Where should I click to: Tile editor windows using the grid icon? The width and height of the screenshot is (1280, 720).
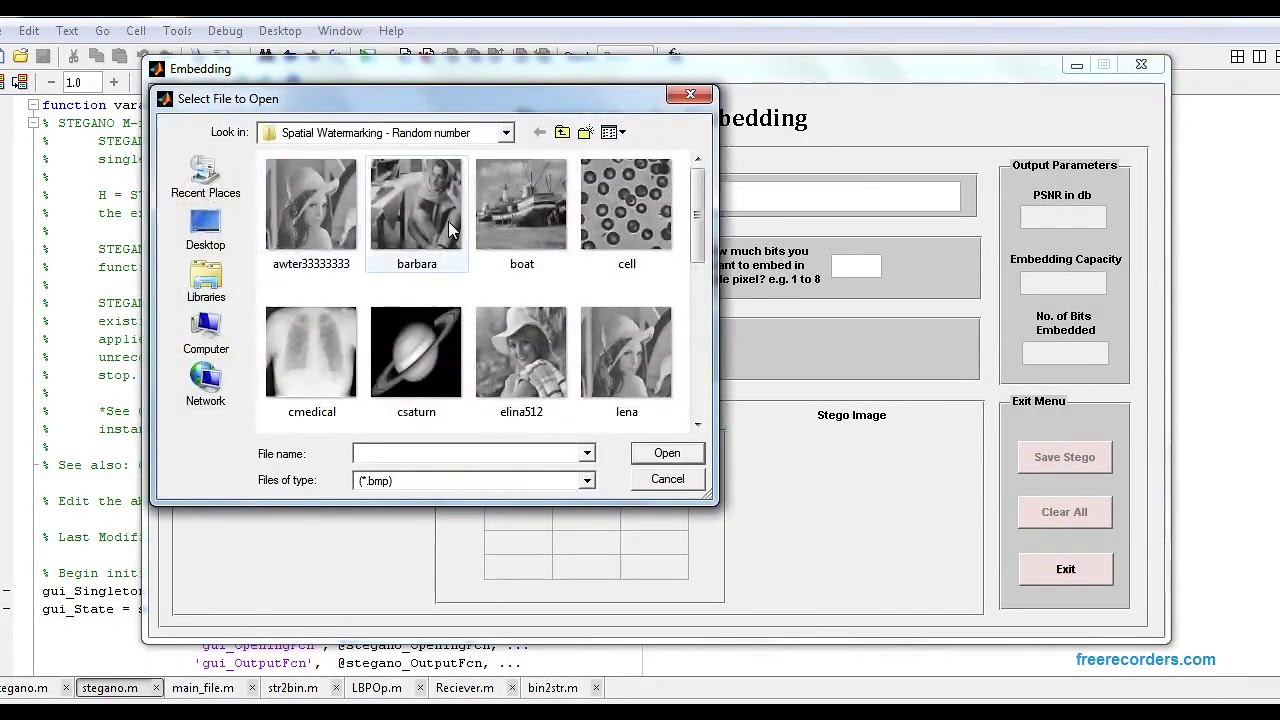coord(1237,57)
